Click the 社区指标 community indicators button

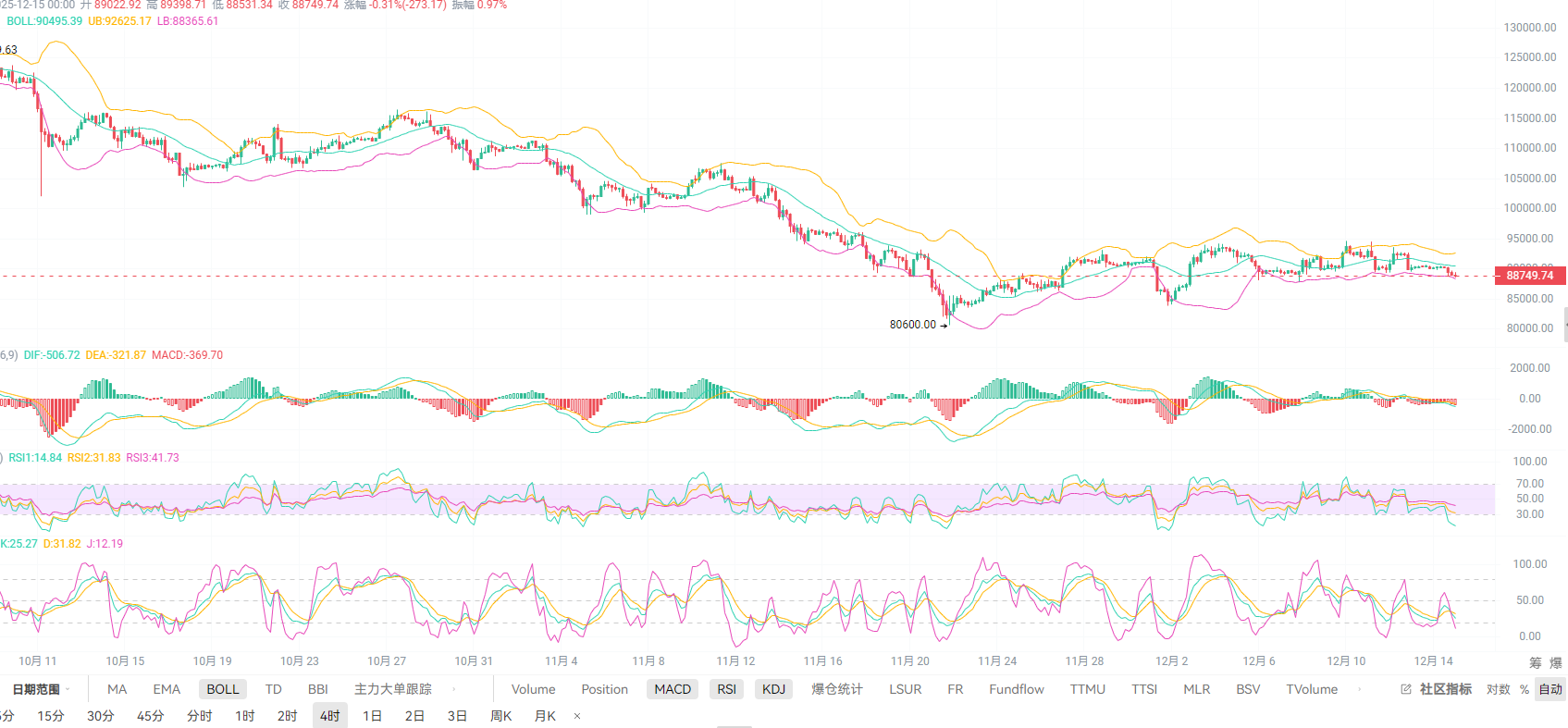1445,689
